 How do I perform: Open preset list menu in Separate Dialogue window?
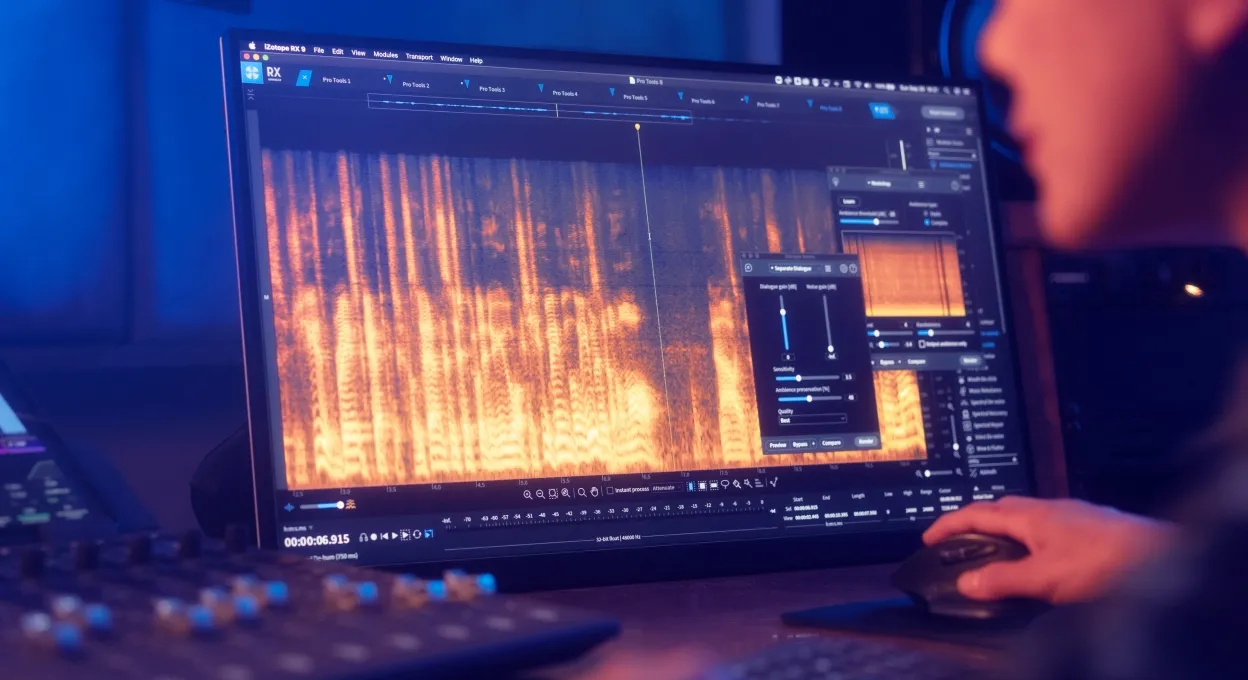(828, 268)
